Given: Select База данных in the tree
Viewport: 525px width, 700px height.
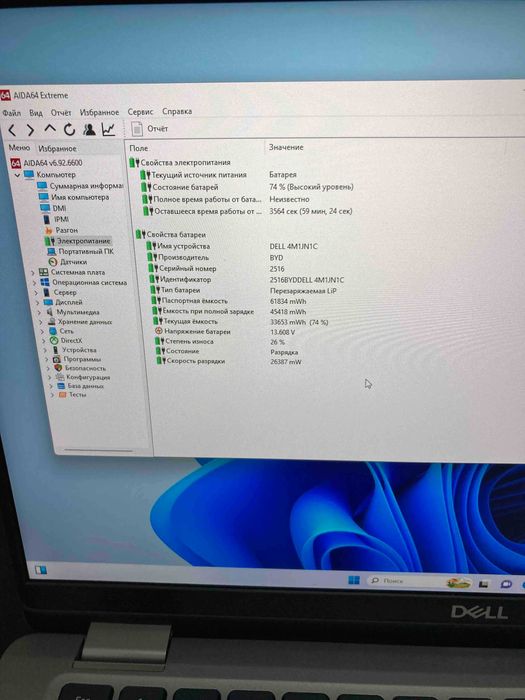Looking at the screenshot, I should [x=80, y=386].
